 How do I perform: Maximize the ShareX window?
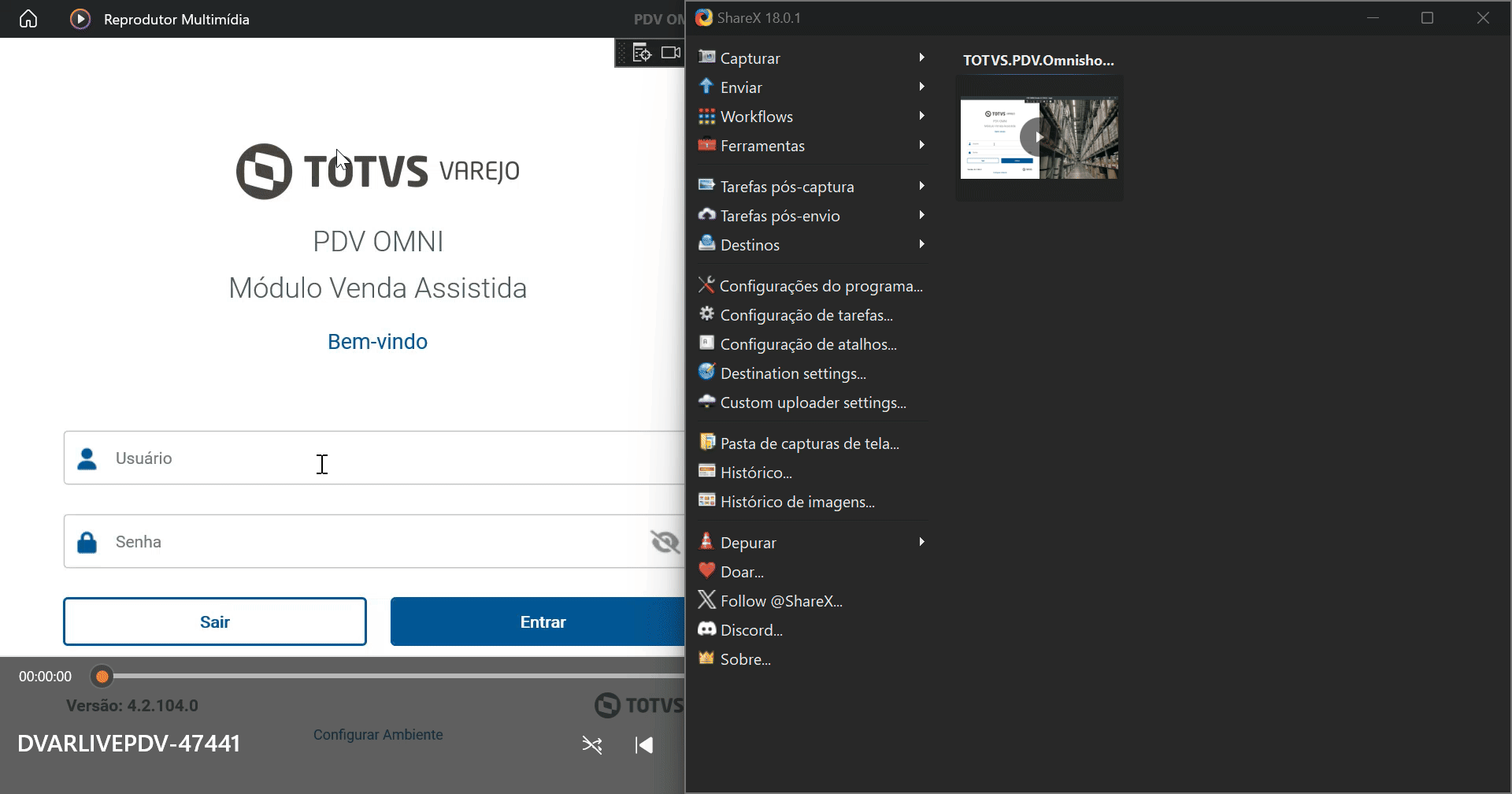pyautogui.click(x=1427, y=17)
